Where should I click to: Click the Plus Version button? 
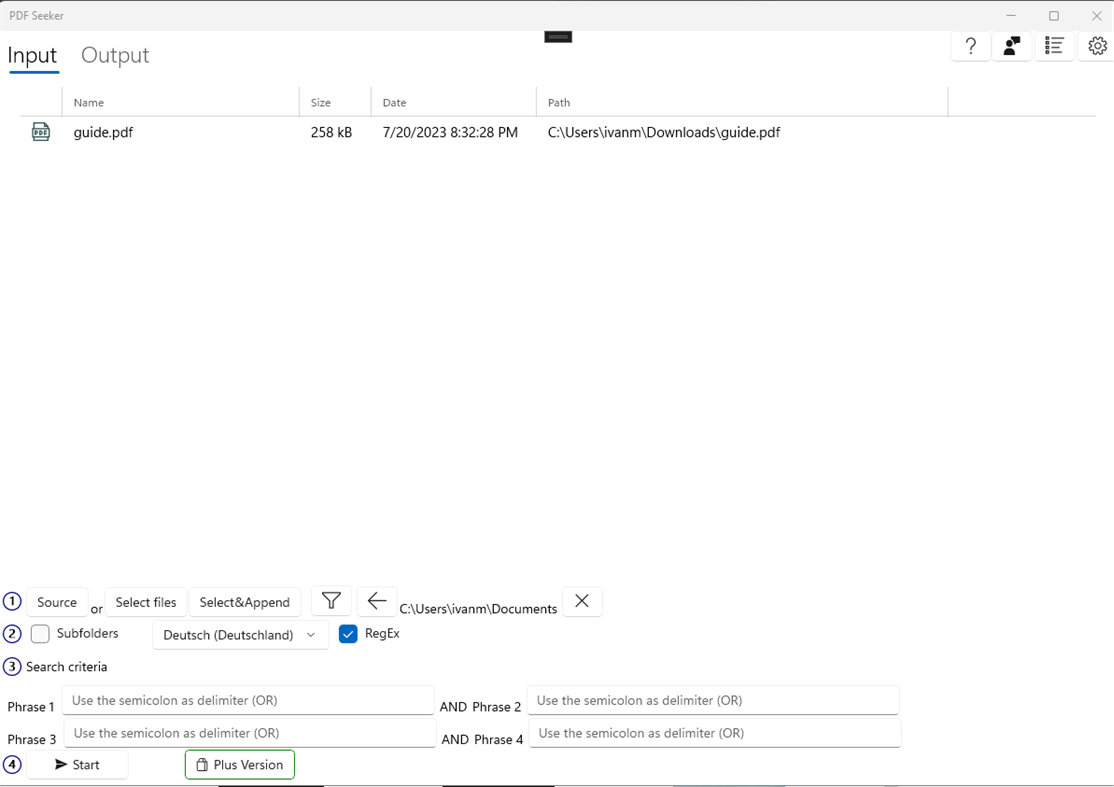pos(239,764)
